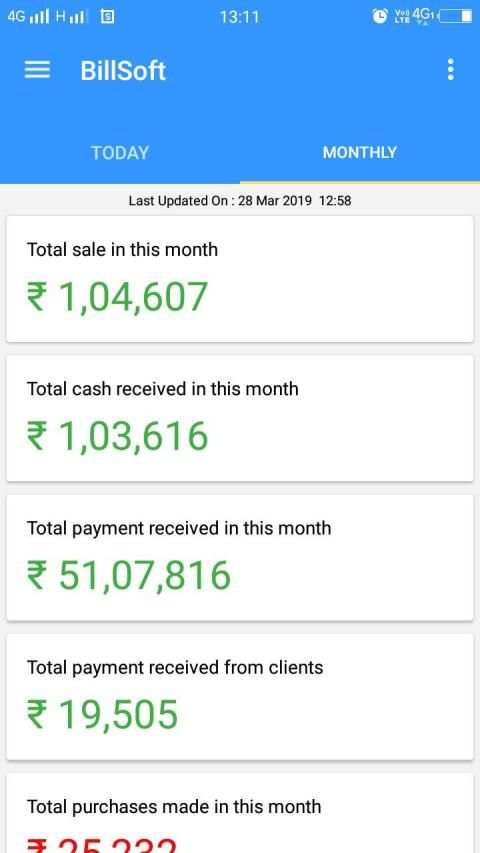Tap the battery indicator in the status bar

point(456,17)
